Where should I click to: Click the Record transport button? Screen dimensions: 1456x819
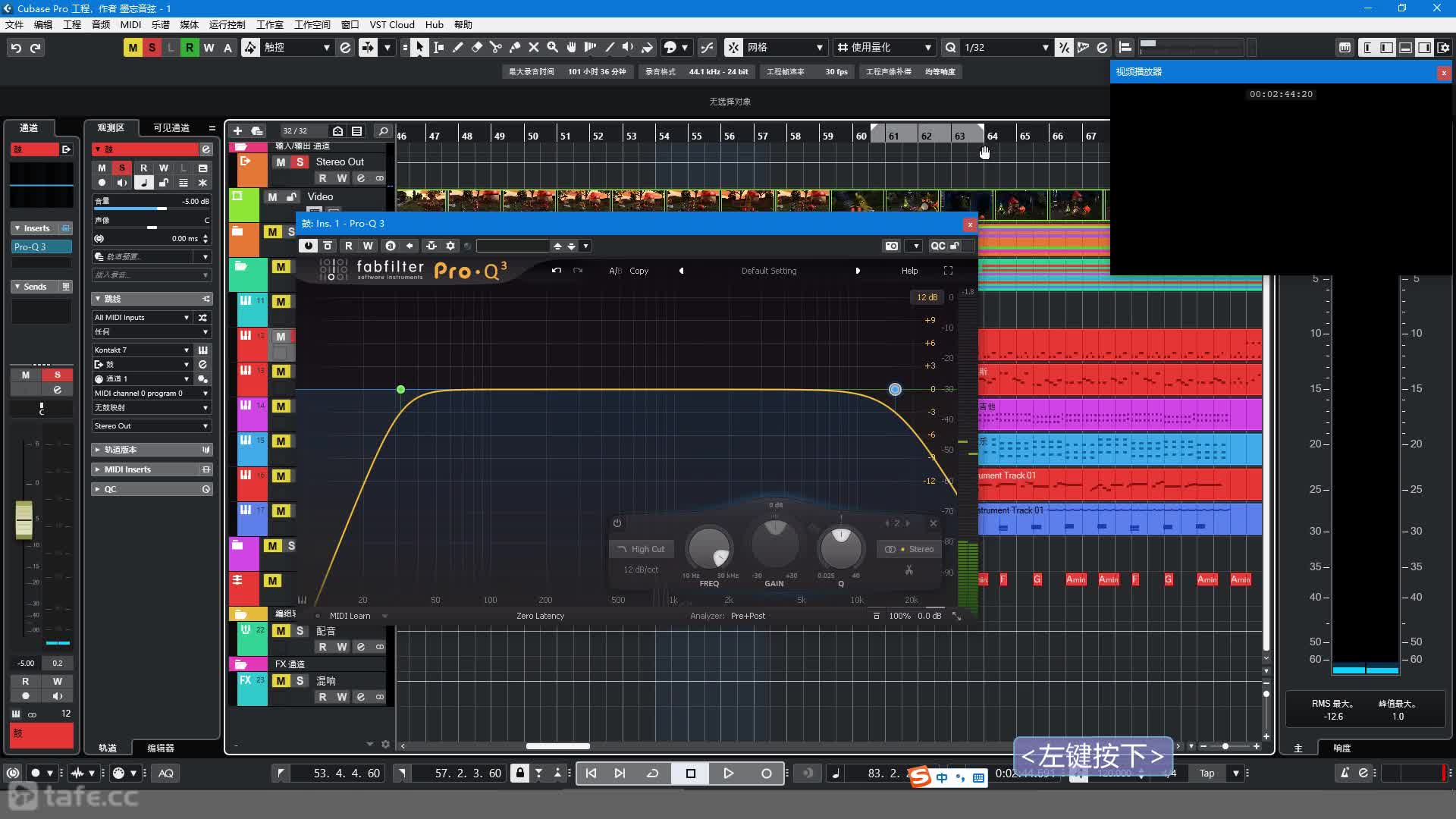click(766, 773)
